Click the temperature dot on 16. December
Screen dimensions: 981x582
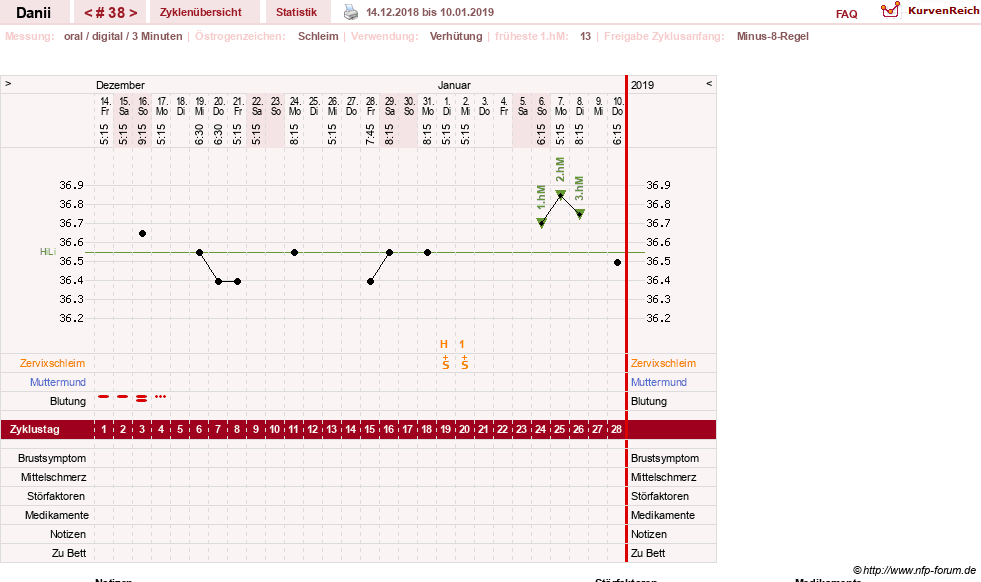pyautogui.click(x=142, y=233)
